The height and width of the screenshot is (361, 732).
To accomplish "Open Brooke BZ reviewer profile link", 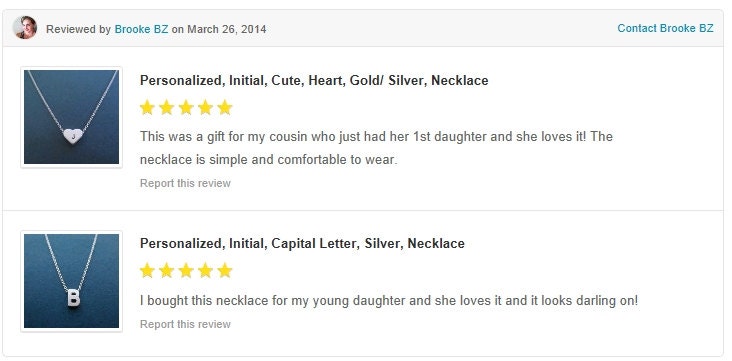I will tap(141, 29).
